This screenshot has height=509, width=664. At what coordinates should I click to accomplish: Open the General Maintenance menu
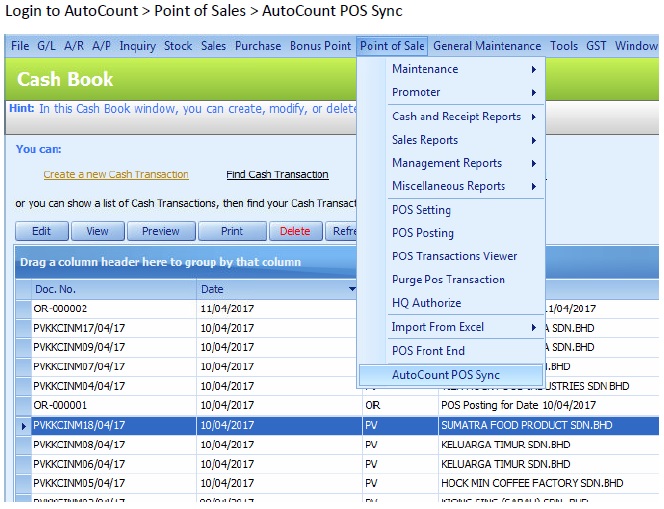coord(487,46)
